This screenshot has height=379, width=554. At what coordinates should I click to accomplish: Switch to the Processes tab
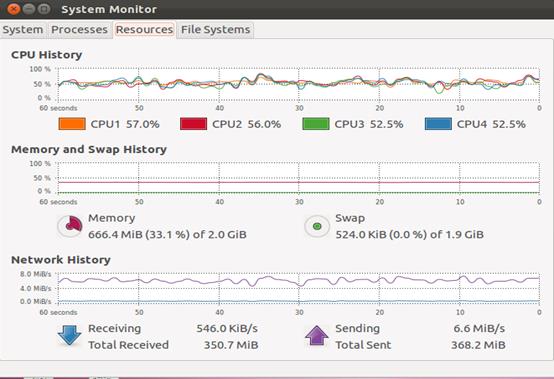pos(79,30)
